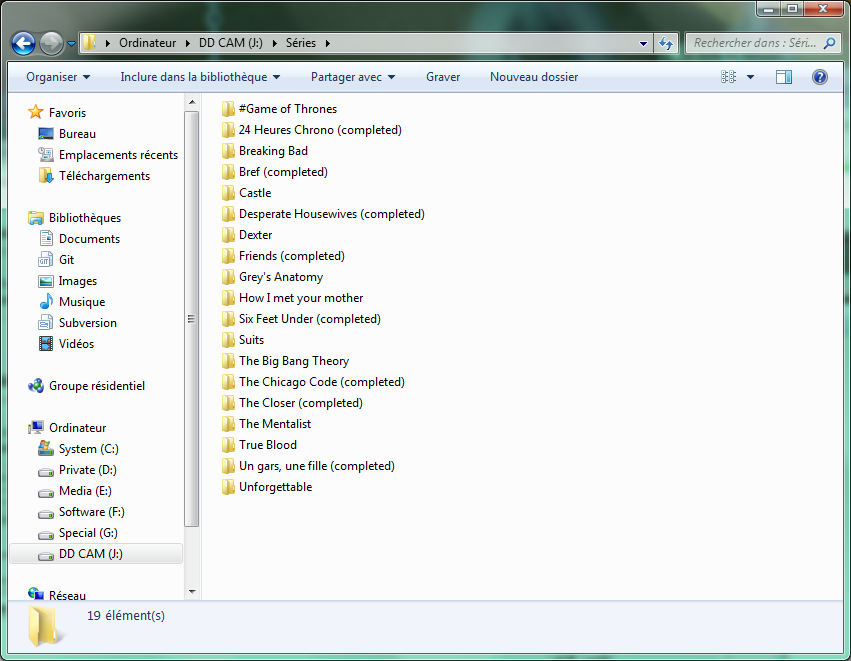Click the Back navigation arrow button
The height and width of the screenshot is (661, 851).
click(23, 43)
